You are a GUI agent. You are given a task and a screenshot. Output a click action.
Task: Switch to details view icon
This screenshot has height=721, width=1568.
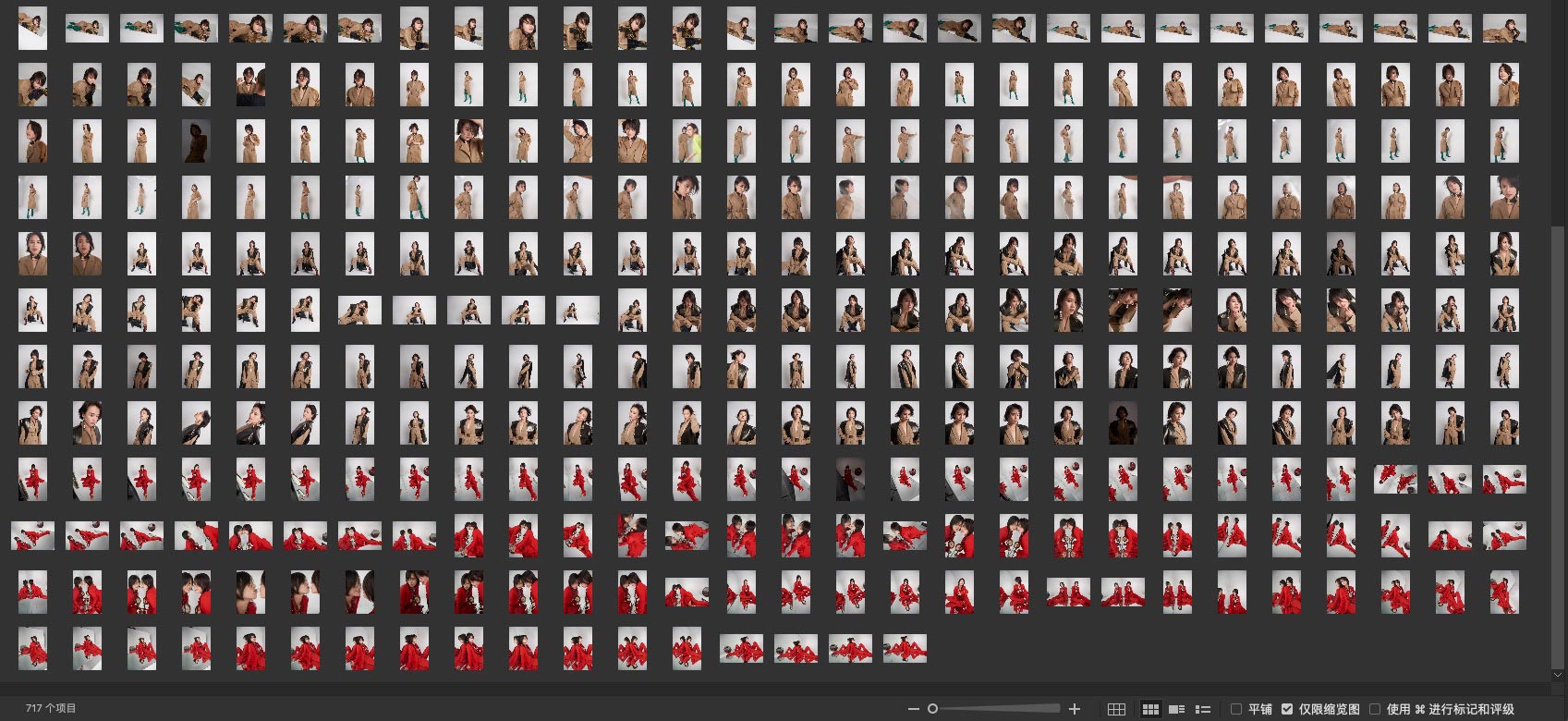1176,709
